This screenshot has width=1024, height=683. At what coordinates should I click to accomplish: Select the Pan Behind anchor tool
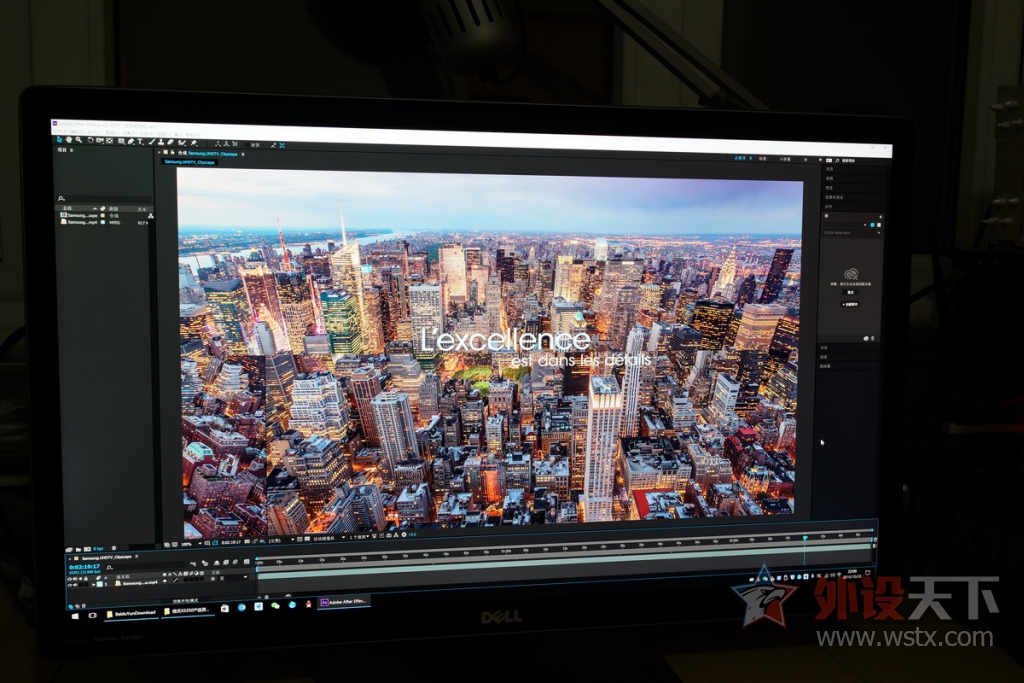tap(109, 140)
